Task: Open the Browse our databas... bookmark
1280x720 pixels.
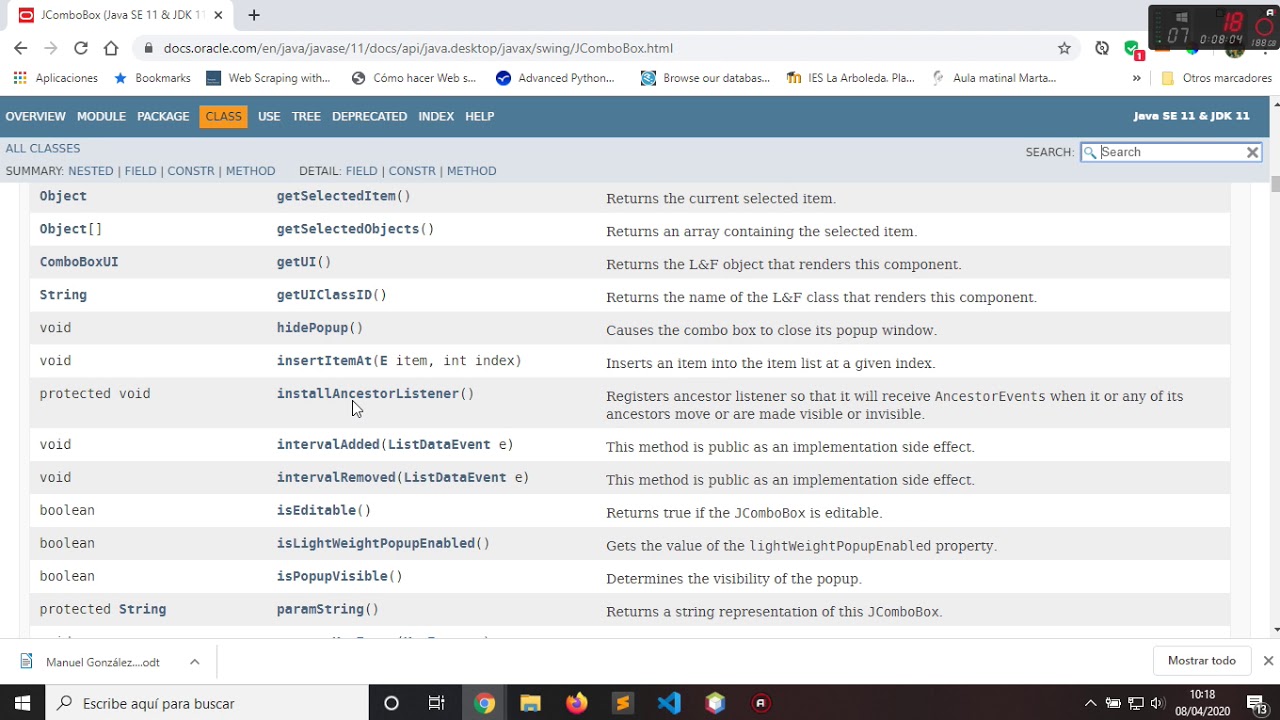Action: pos(705,78)
